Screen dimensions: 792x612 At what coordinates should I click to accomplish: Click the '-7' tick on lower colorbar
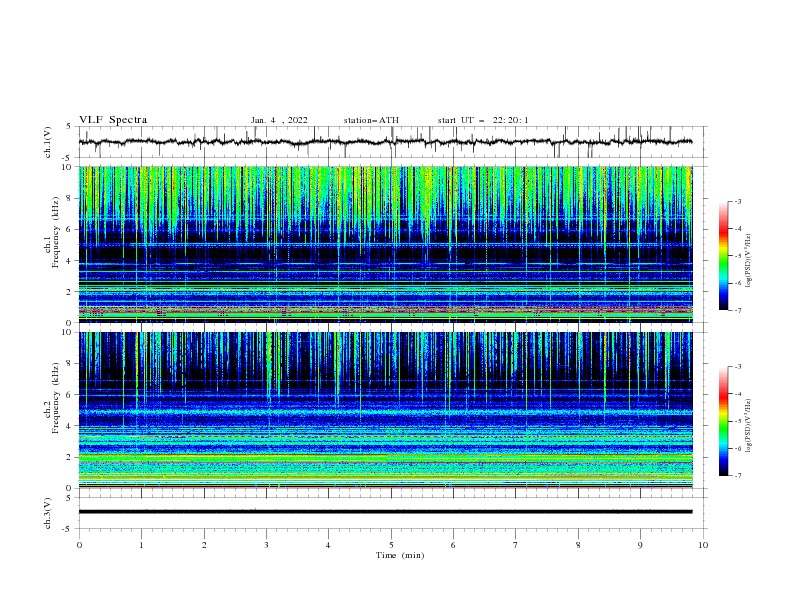[x=737, y=475]
